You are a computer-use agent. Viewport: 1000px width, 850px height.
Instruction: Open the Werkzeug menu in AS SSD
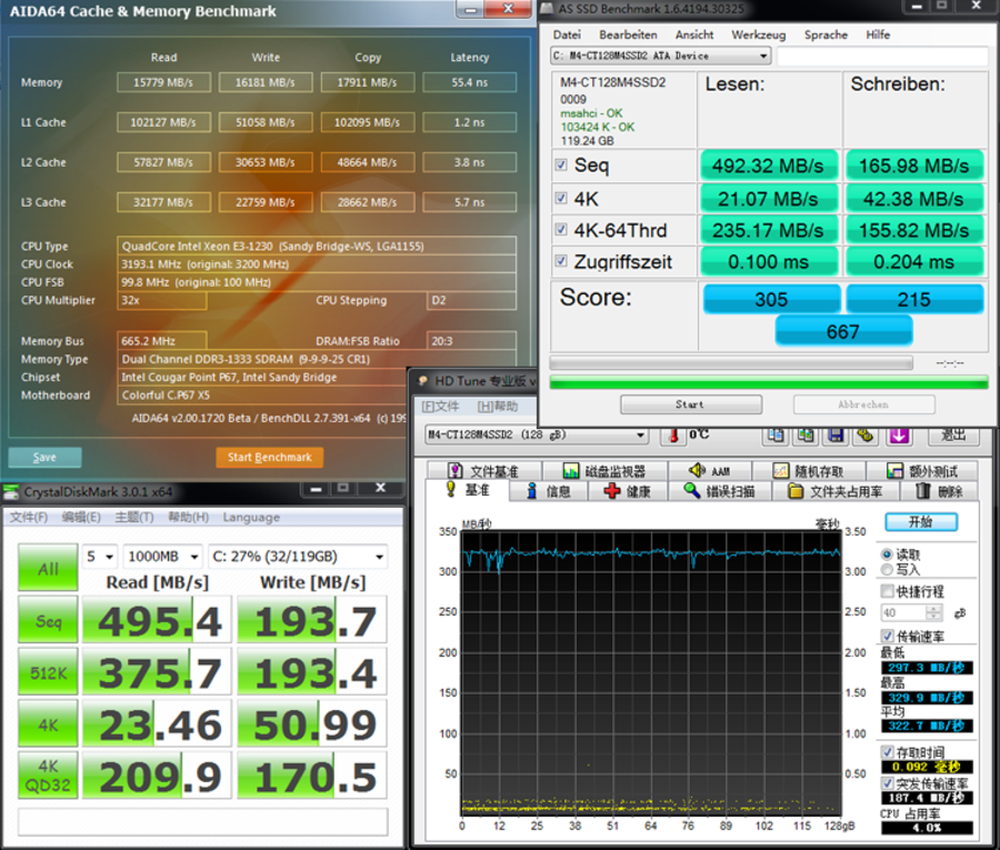759,34
